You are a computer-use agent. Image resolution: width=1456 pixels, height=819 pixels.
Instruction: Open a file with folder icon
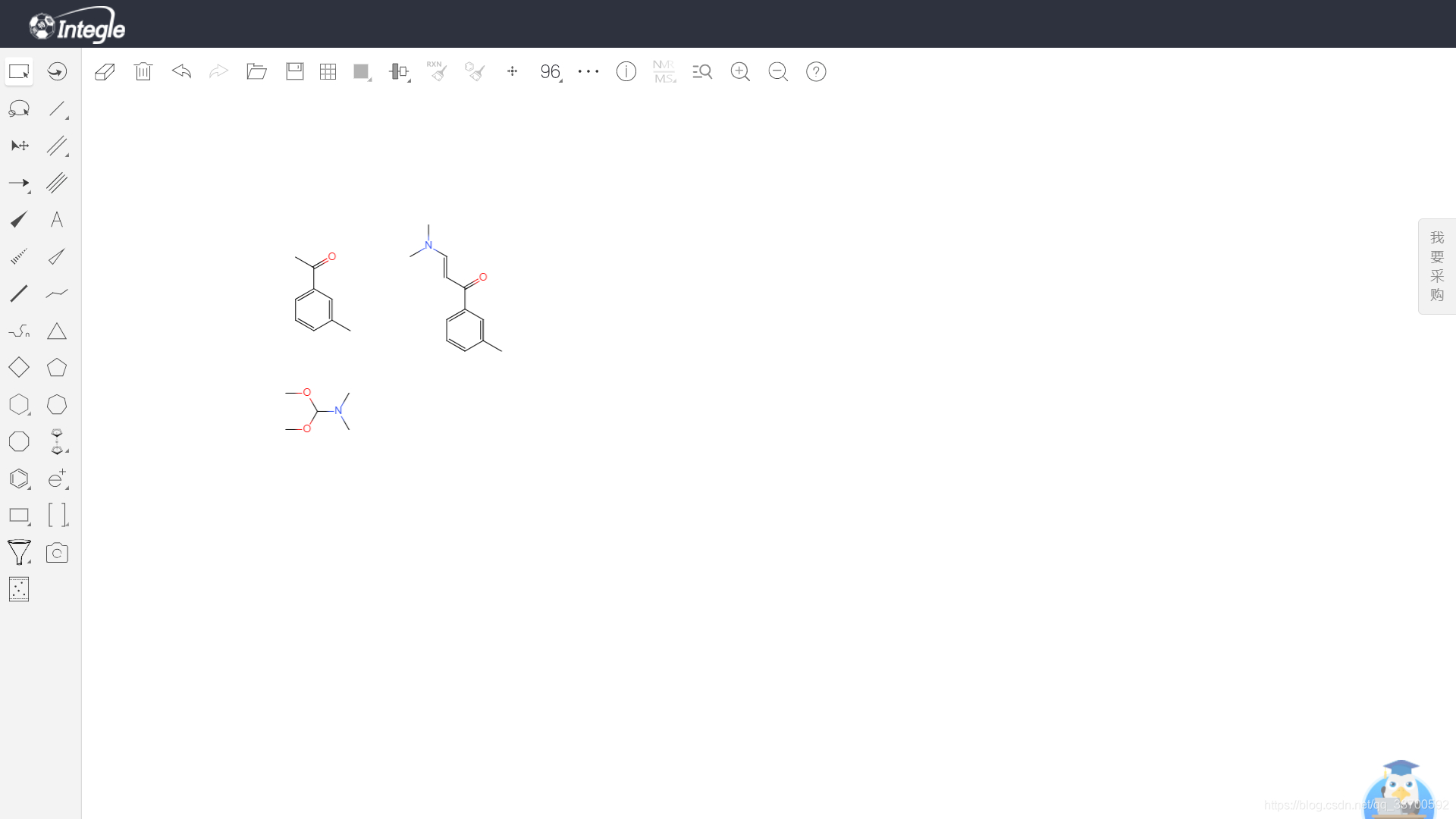tap(256, 72)
